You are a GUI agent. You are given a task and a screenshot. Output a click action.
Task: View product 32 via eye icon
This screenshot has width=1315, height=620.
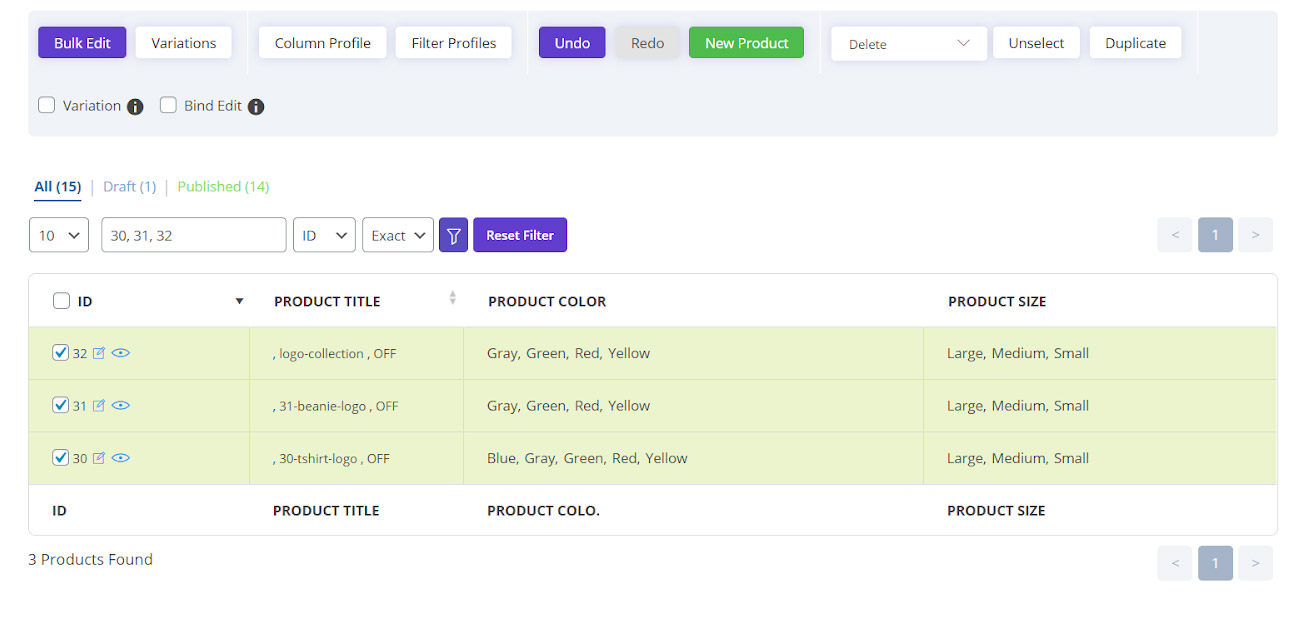point(121,353)
